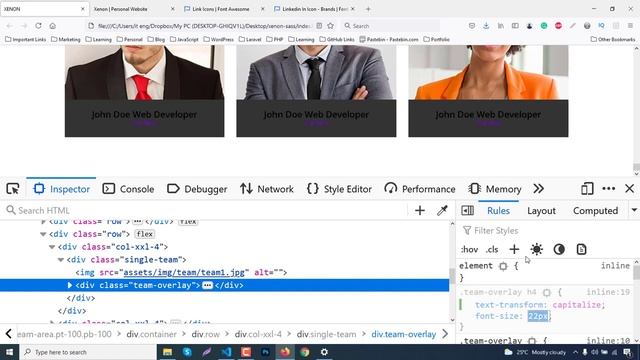Select div.row in breadcrumbs

pos(205,334)
